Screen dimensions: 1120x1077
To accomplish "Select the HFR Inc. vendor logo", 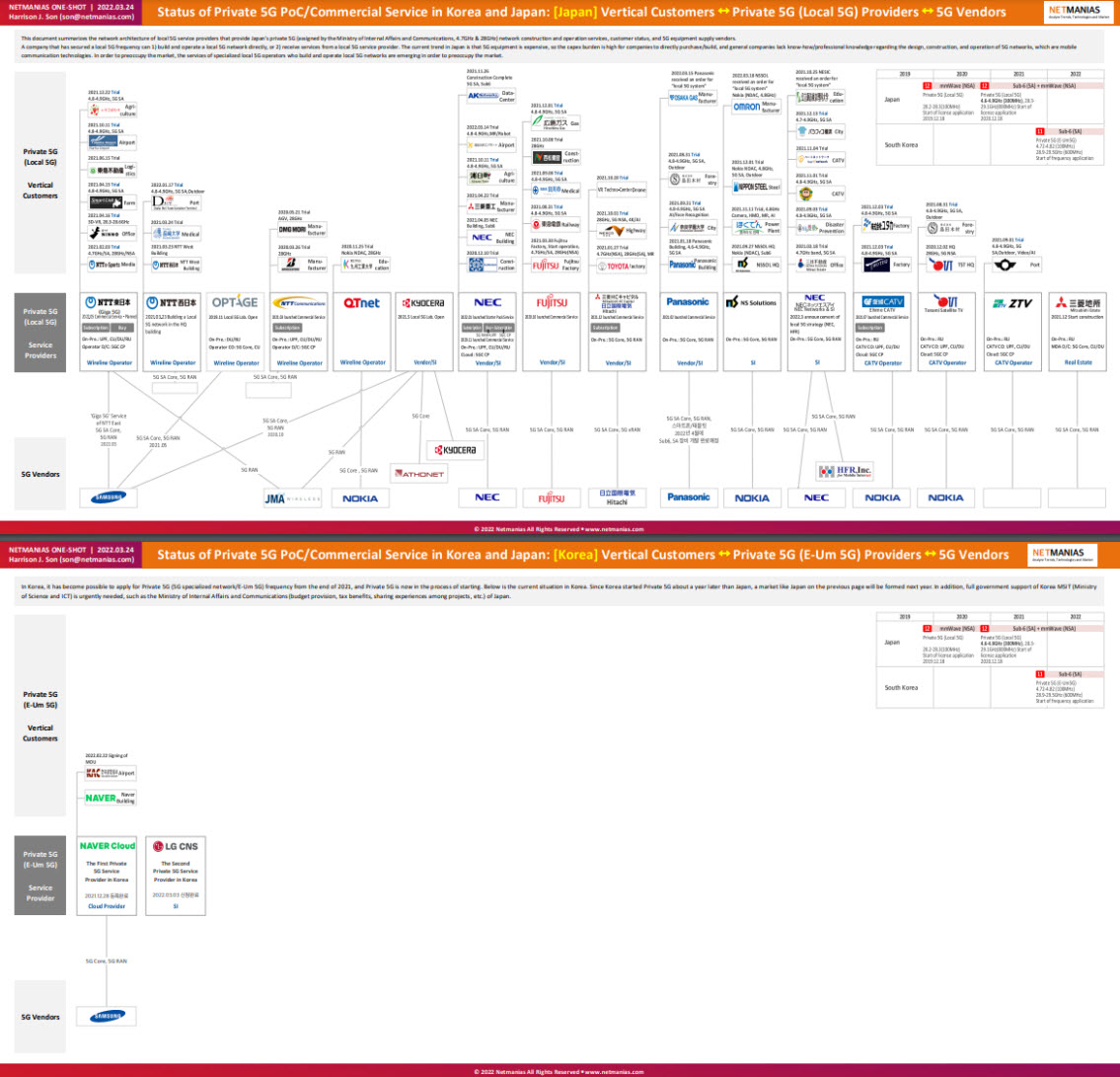I will (x=846, y=471).
